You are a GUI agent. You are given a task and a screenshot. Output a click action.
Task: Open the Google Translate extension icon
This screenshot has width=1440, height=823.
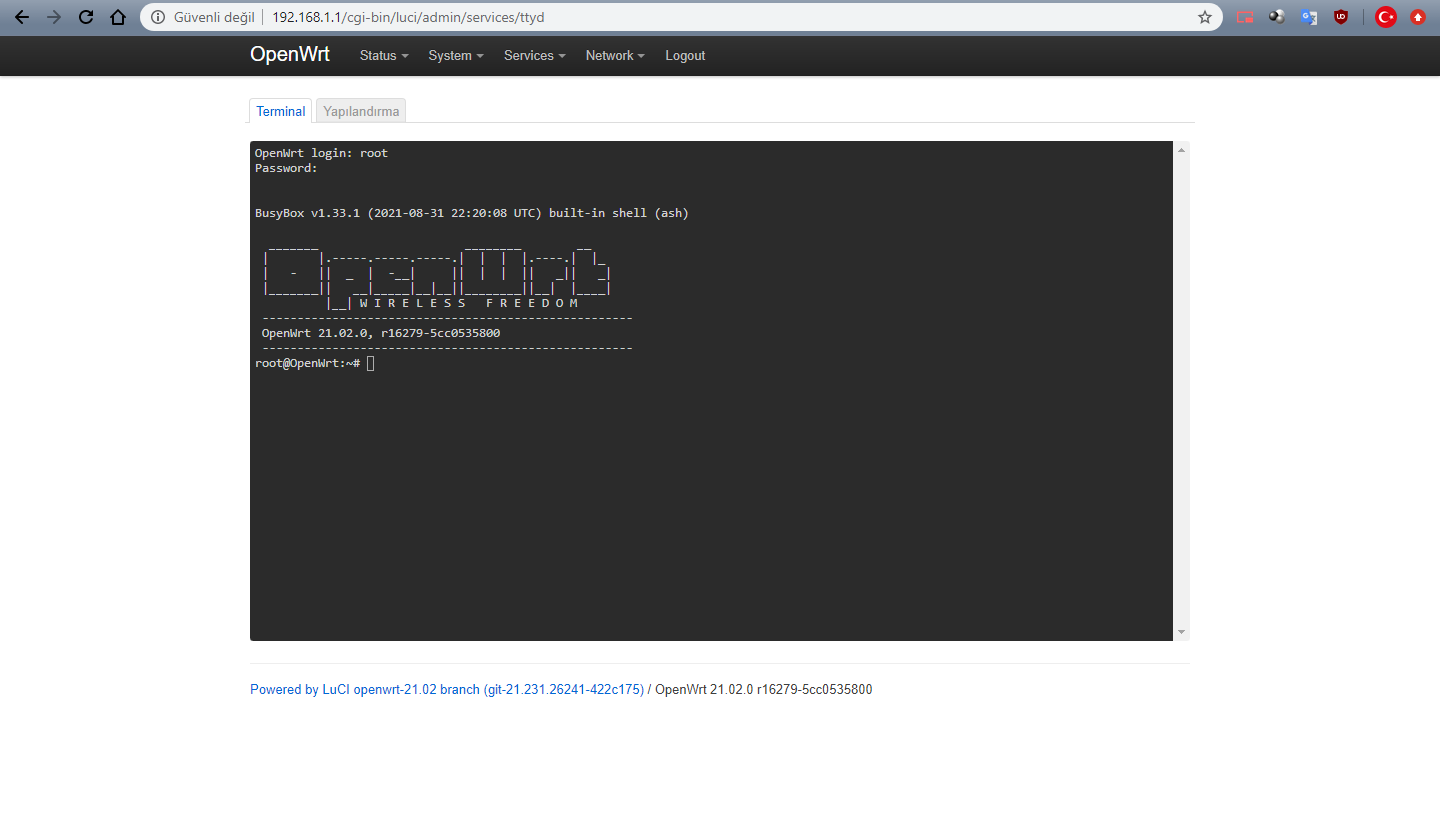click(1309, 17)
